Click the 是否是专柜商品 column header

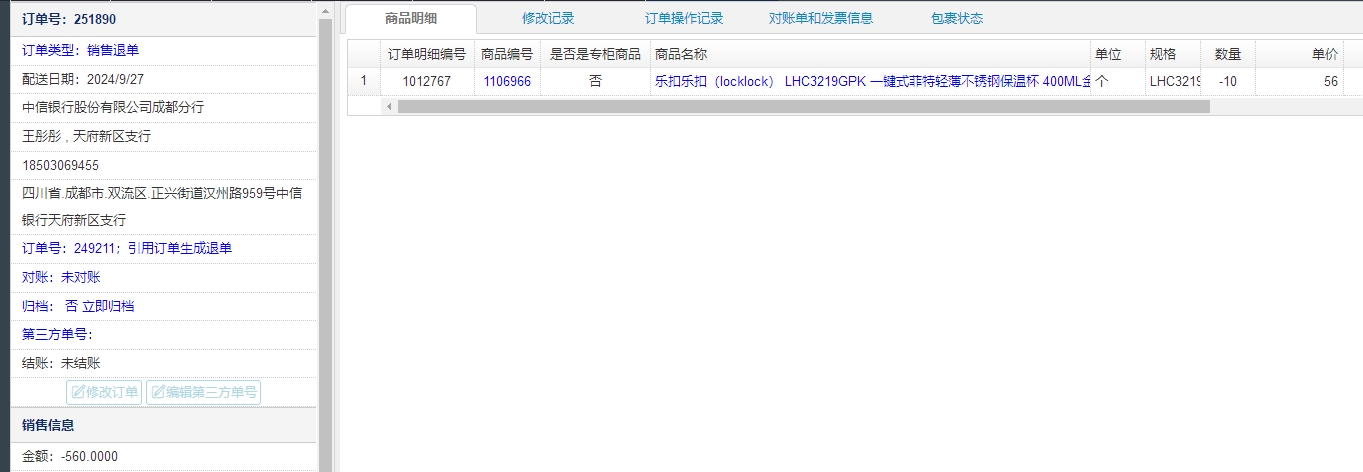[595, 54]
